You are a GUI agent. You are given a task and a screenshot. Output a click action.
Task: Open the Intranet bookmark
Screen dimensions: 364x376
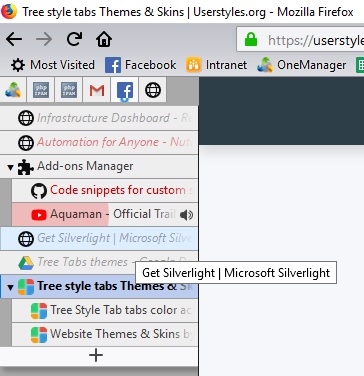(x=217, y=65)
